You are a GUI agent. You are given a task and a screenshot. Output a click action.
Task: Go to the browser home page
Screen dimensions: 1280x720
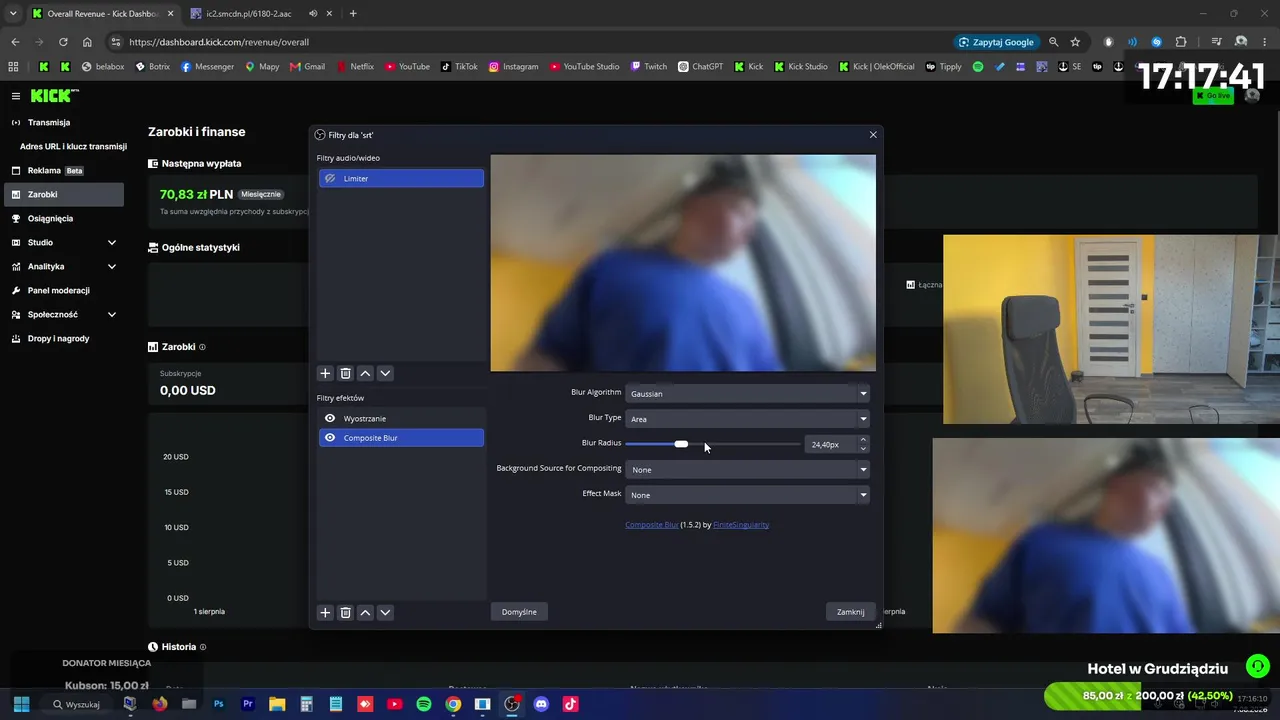tap(87, 42)
